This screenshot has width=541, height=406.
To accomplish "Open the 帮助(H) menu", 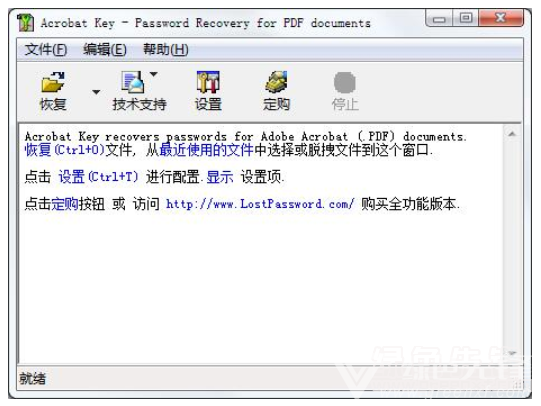I will 166,50.
